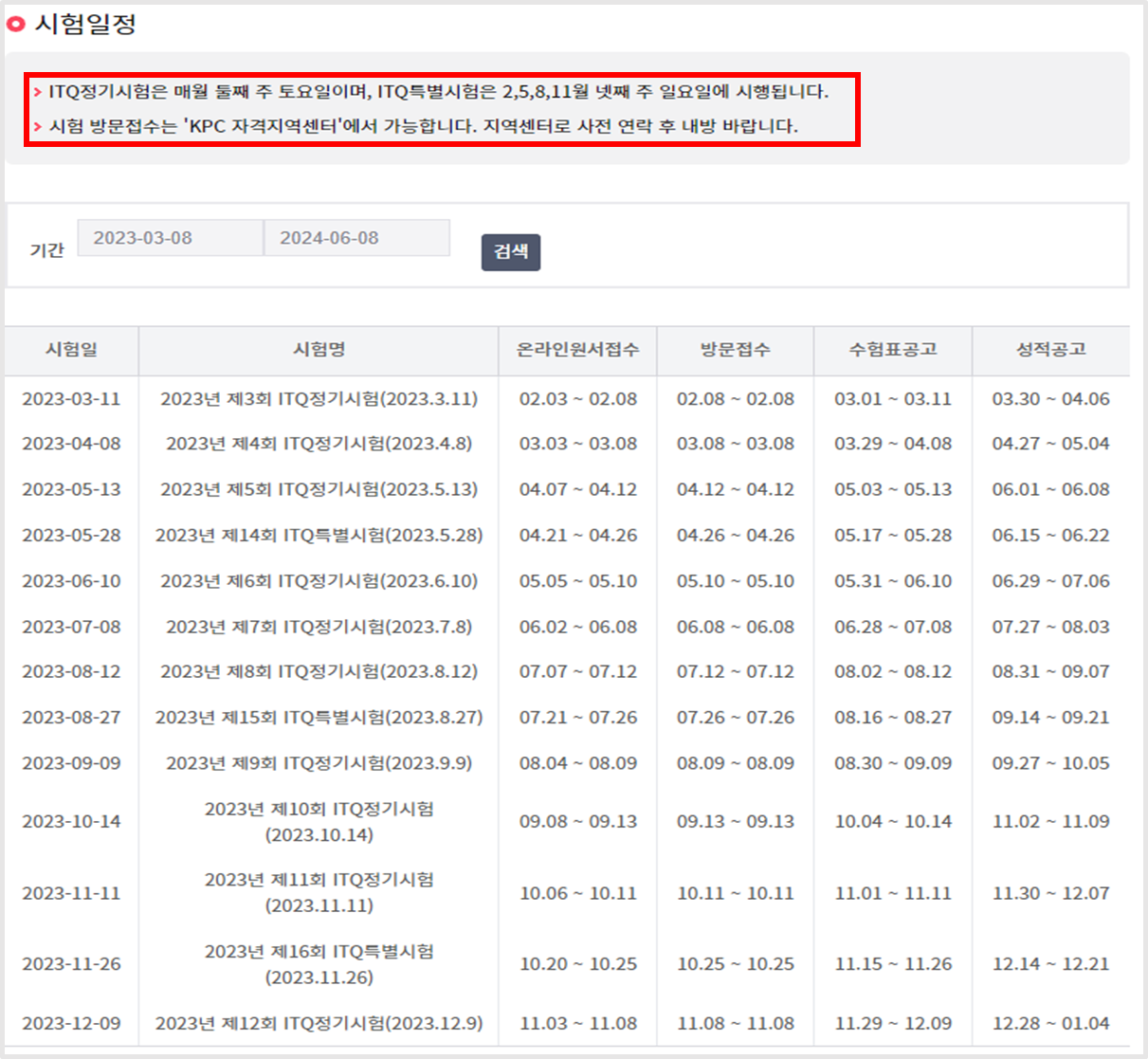Image resolution: width=1148 pixels, height=1059 pixels.
Task: Click exam date 2023-12-09 in the table
Action: (70, 1023)
